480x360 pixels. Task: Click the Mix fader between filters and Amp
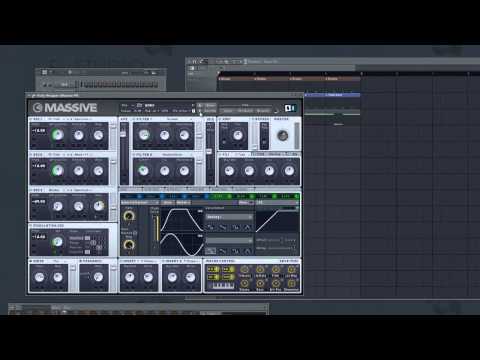(210, 152)
